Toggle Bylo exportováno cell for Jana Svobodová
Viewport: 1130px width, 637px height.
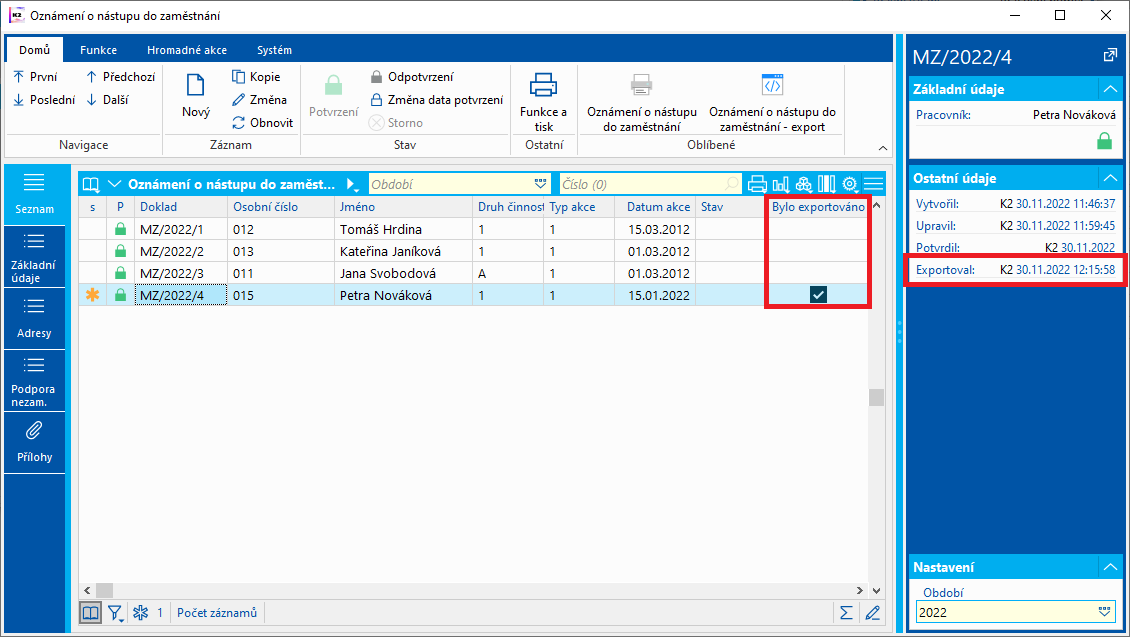coord(818,273)
